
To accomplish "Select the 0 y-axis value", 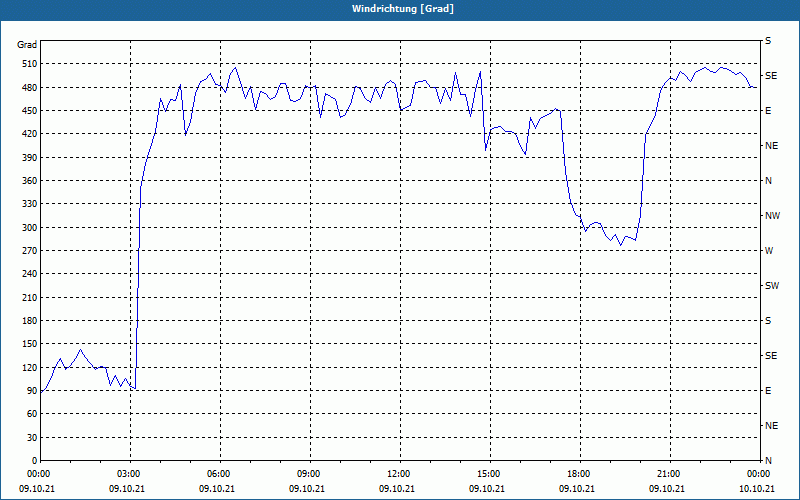I will coord(34,461).
